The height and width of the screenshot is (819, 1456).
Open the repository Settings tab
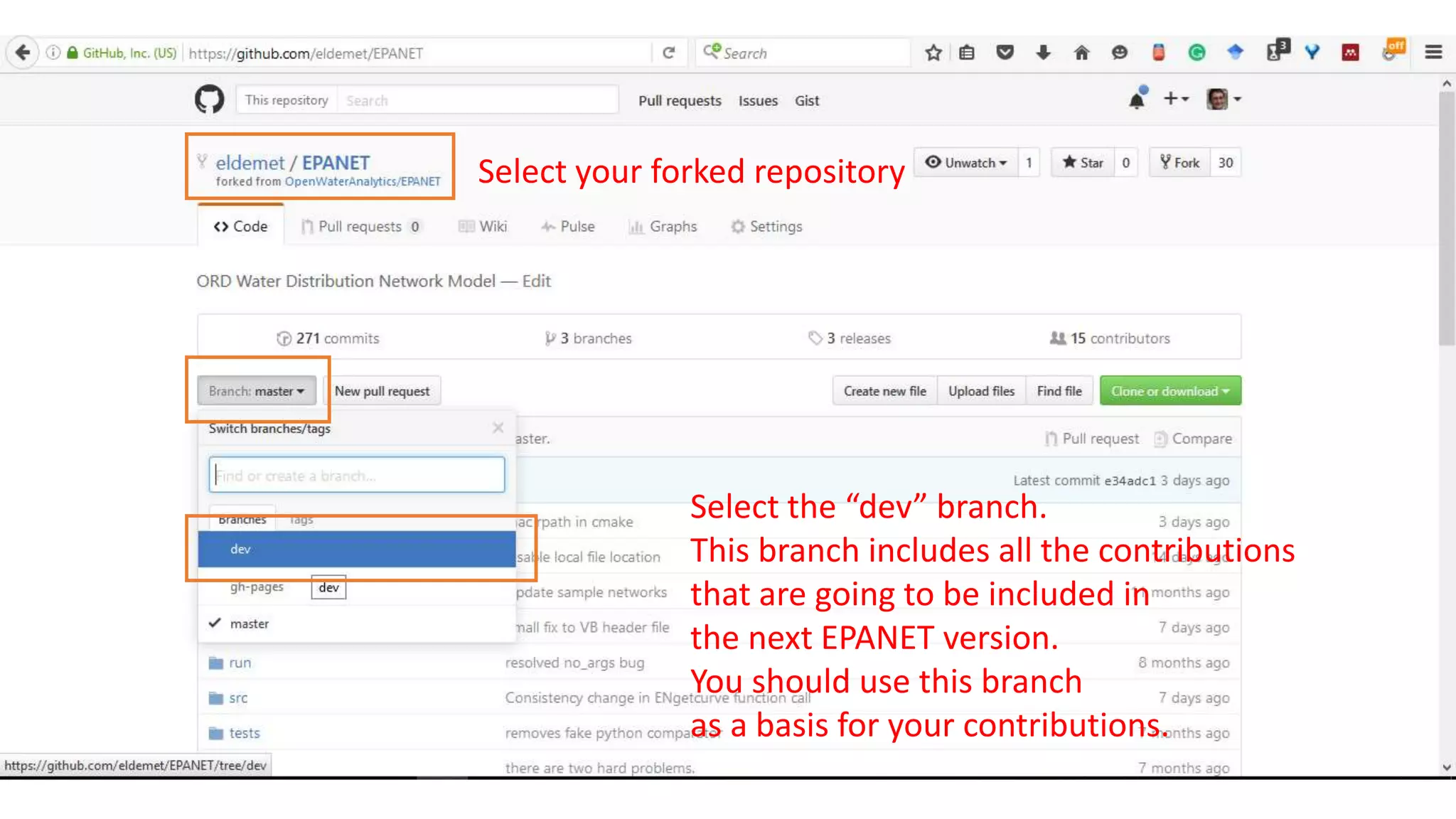(x=766, y=226)
